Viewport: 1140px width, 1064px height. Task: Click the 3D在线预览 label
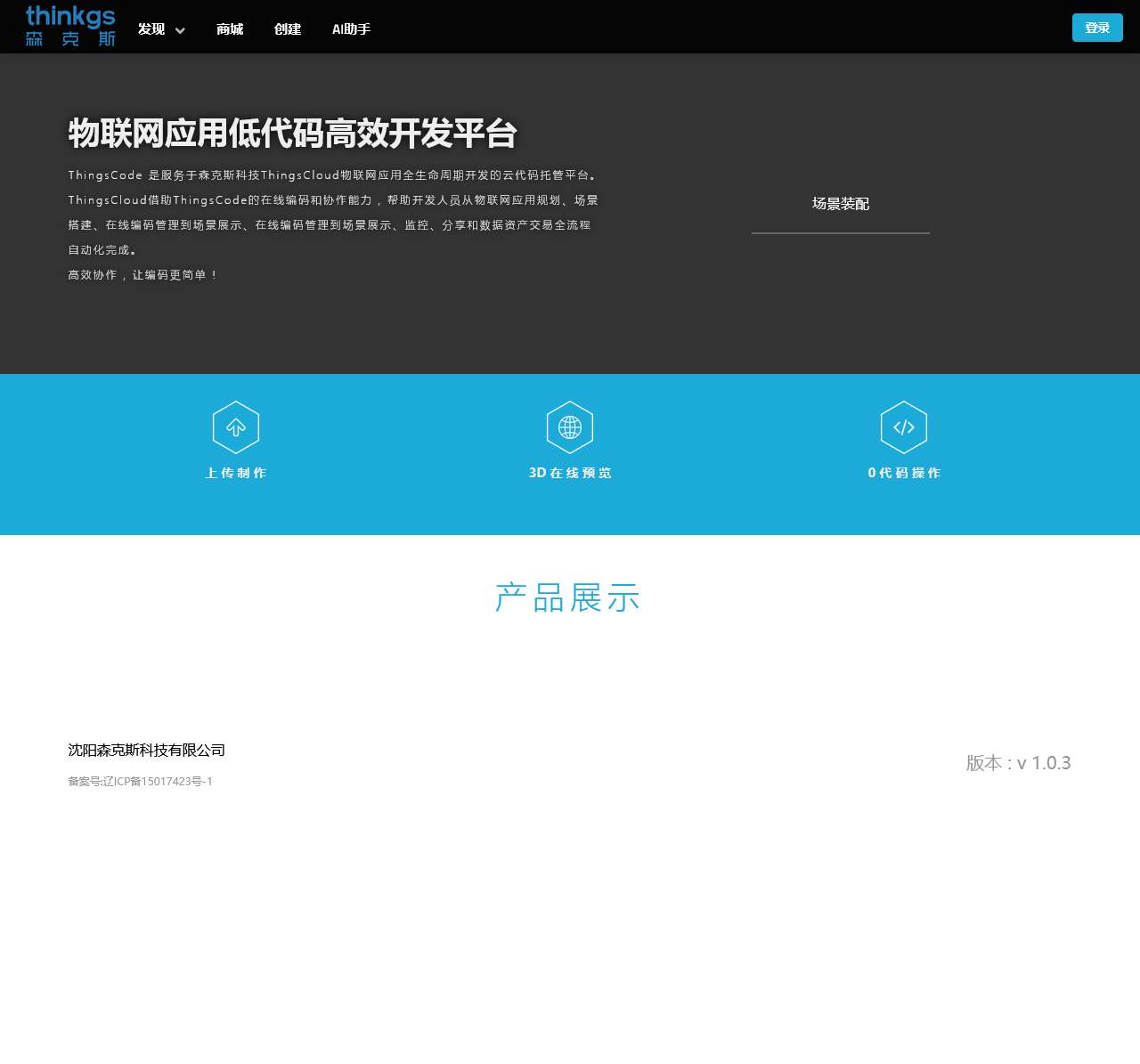pyautogui.click(x=570, y=473)
